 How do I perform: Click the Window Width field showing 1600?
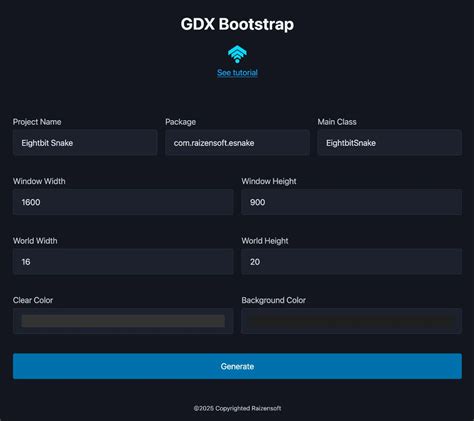click(x=123, y=202)
